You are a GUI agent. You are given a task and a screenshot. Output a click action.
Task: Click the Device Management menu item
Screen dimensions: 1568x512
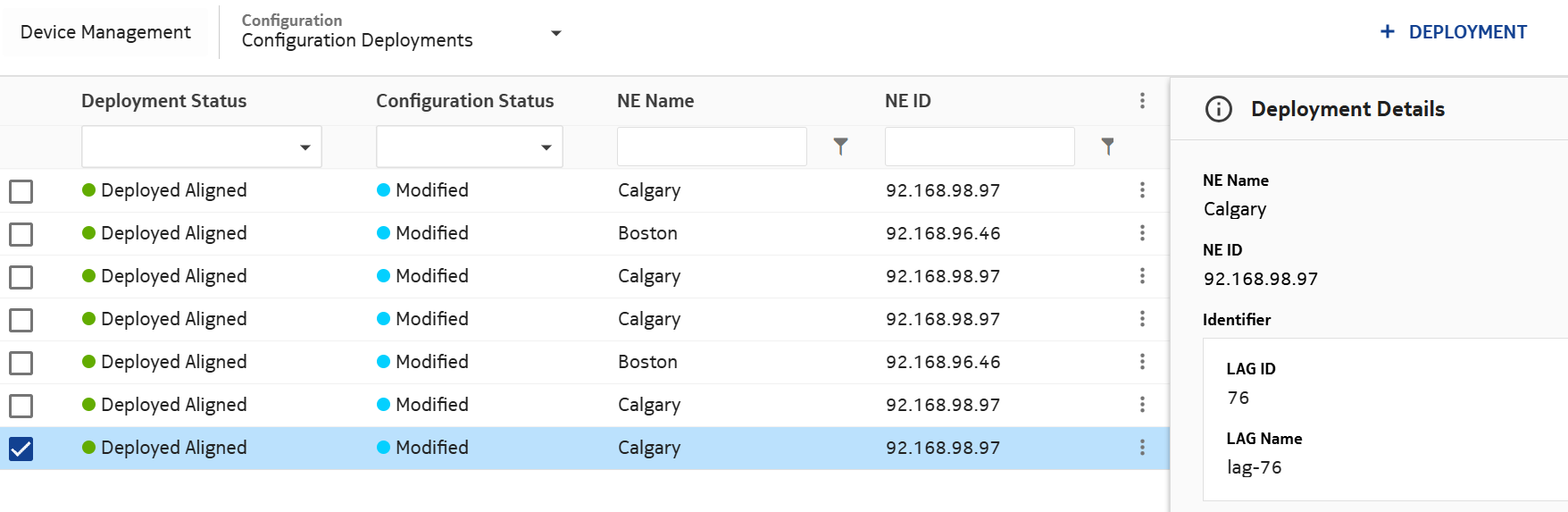(105, 32)
